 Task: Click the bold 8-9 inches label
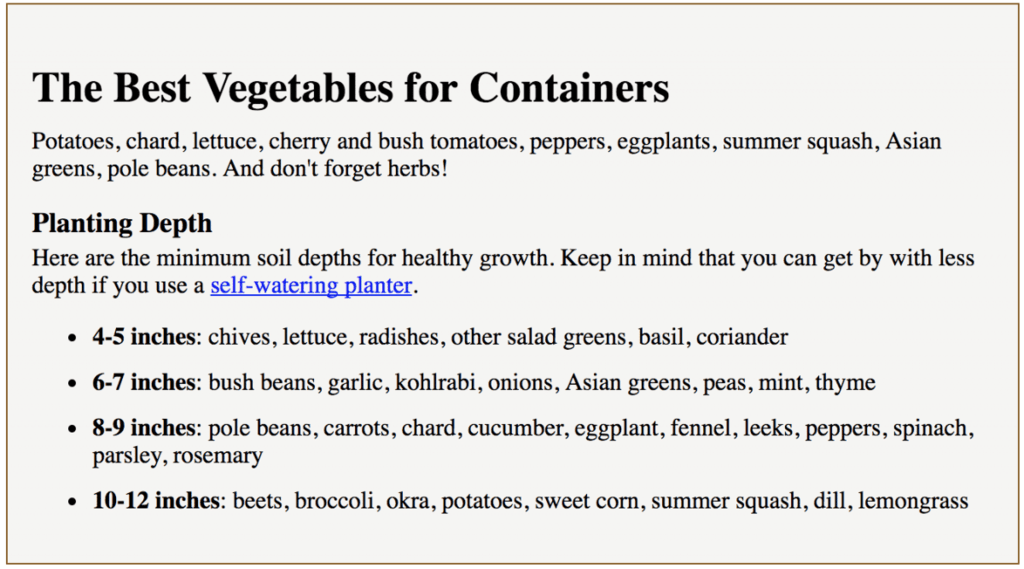tap(144, 429)
